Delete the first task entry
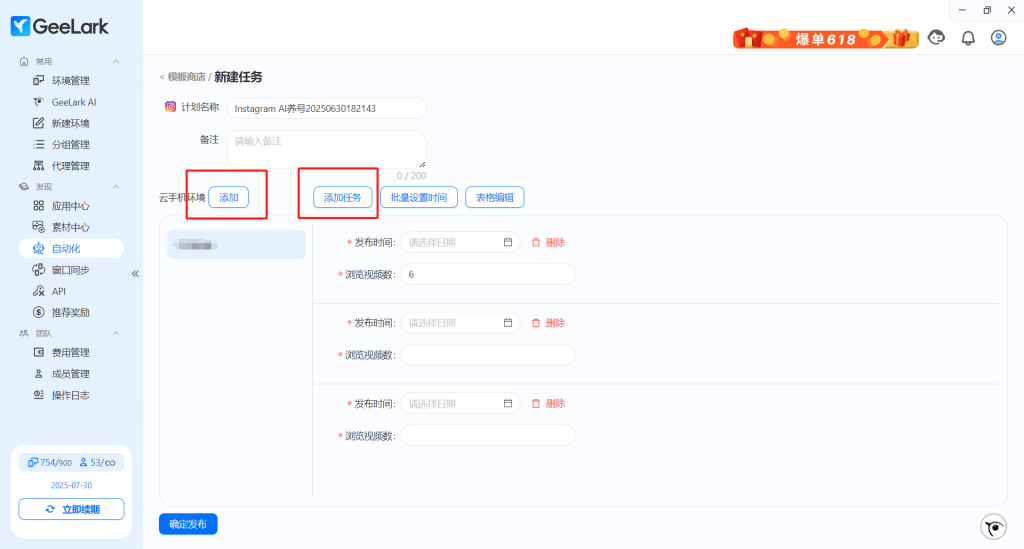 [548, 242]
